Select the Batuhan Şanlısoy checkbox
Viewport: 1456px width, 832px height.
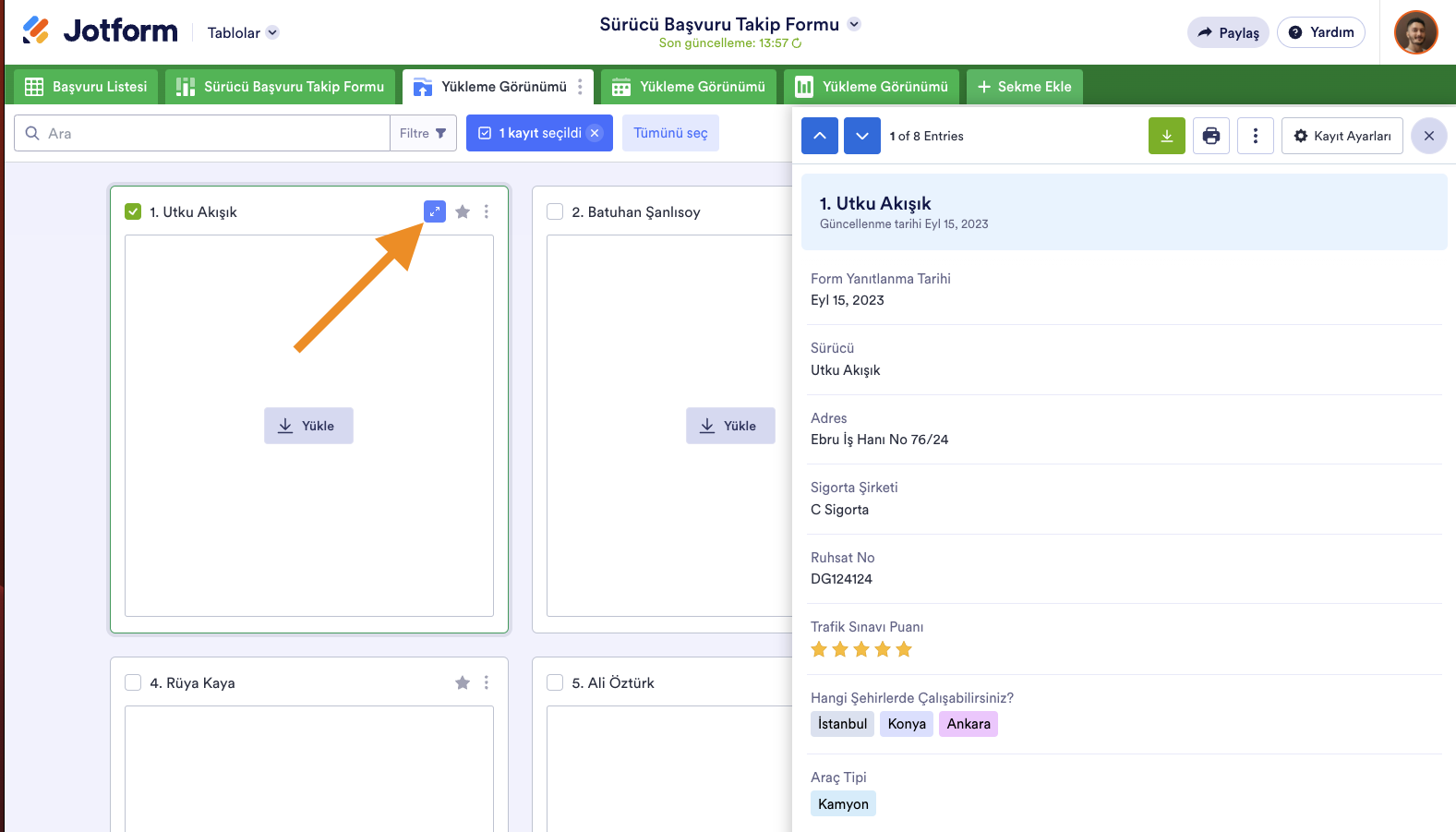pyautogui.click(x=555, y=211)
